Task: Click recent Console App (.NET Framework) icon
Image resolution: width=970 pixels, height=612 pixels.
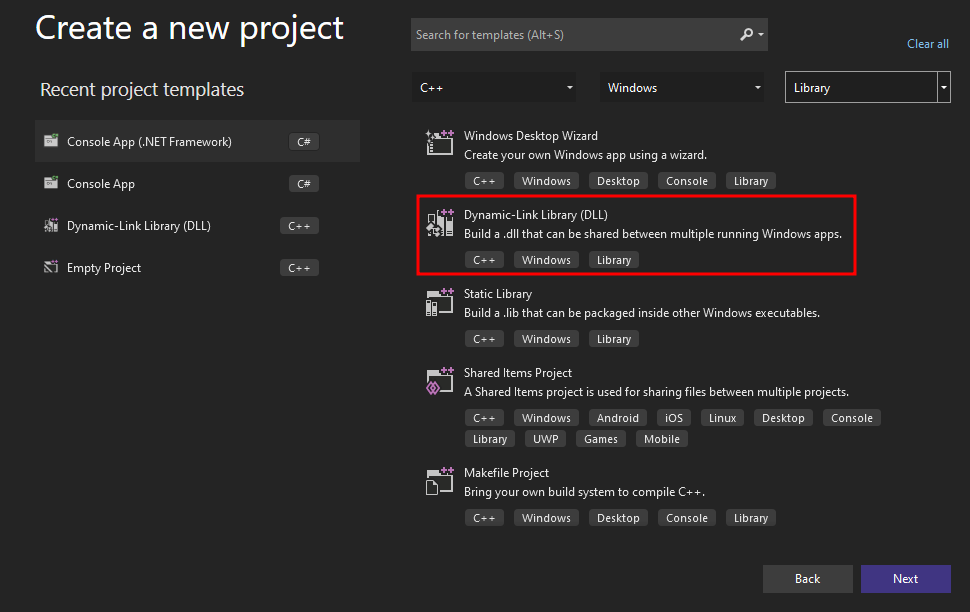Action: point(51,142)
